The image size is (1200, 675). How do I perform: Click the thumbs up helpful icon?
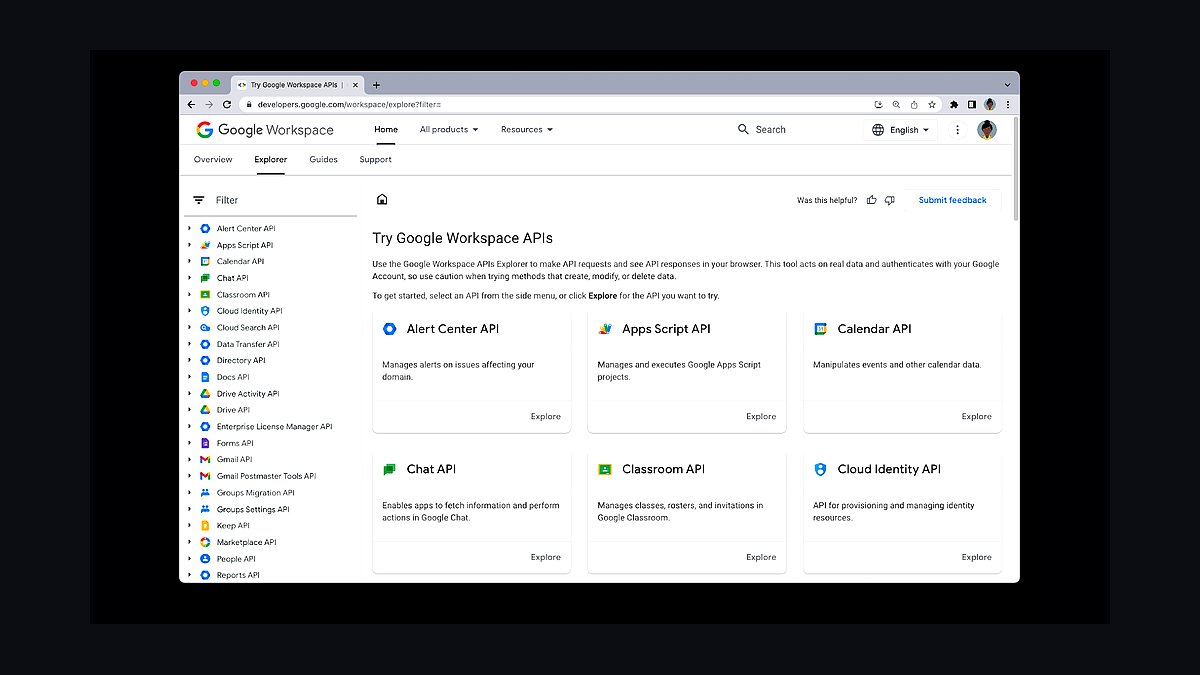(872, 200)
